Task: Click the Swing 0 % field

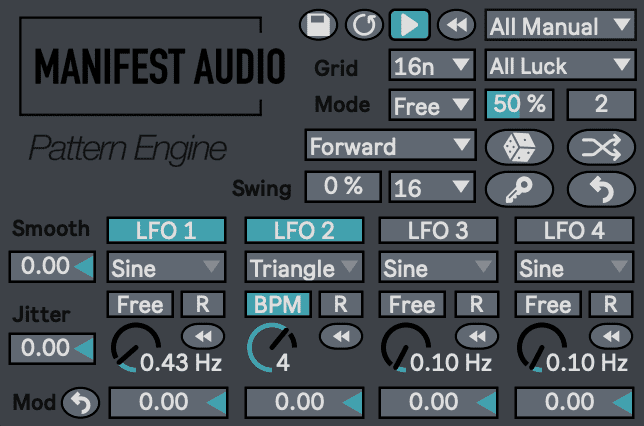Action: click(x=343, y=187)
